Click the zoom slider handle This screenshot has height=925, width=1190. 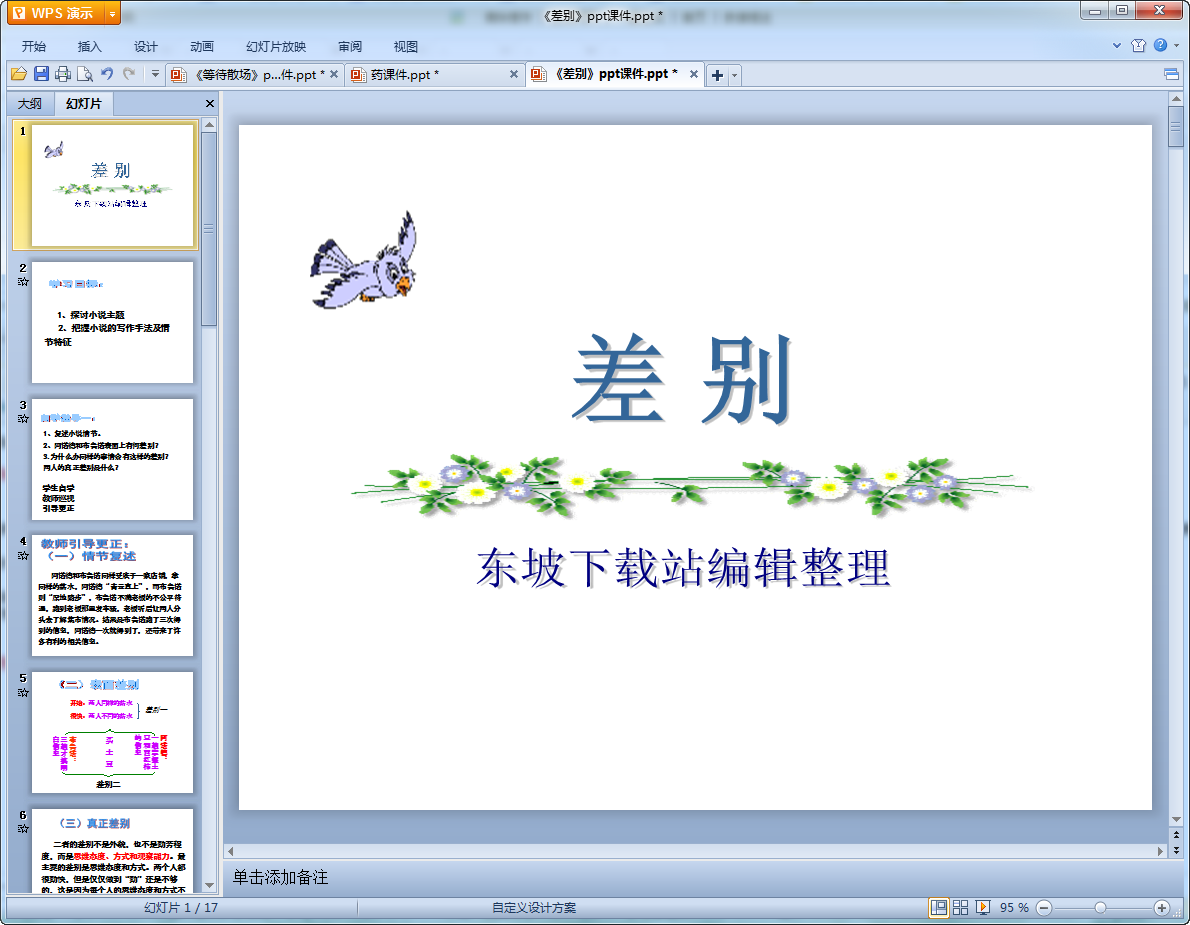pyautogui.click(x=1100, y=907)
